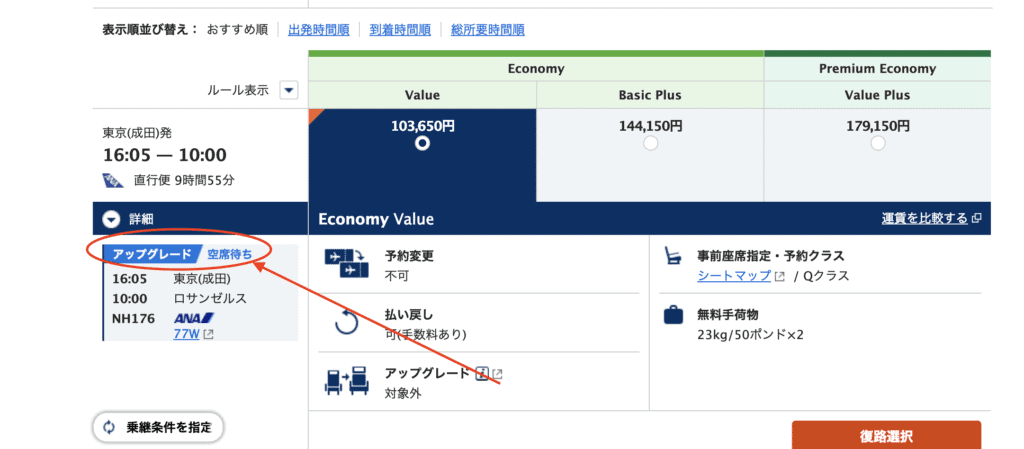The width and height of the screenshot is (1024, 449).
Task: Sort results by 出発時間順
Action: coord(318,30)
